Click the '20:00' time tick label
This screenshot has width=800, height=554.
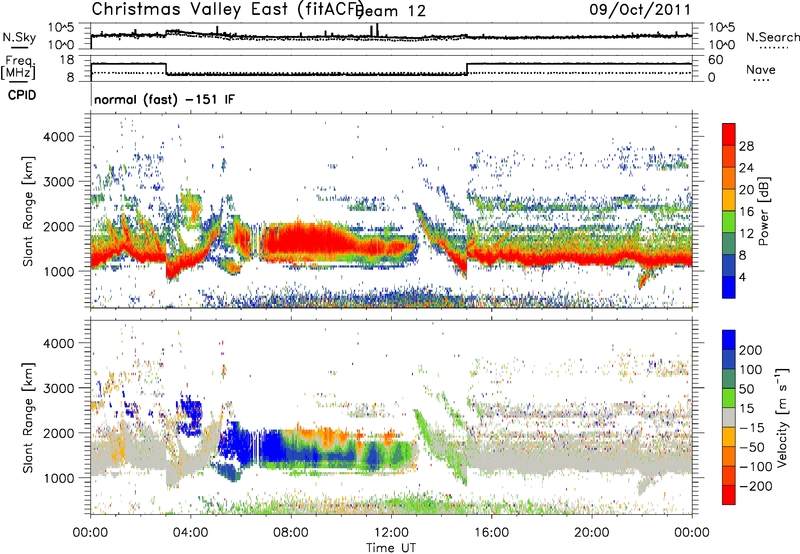point(592,533)
